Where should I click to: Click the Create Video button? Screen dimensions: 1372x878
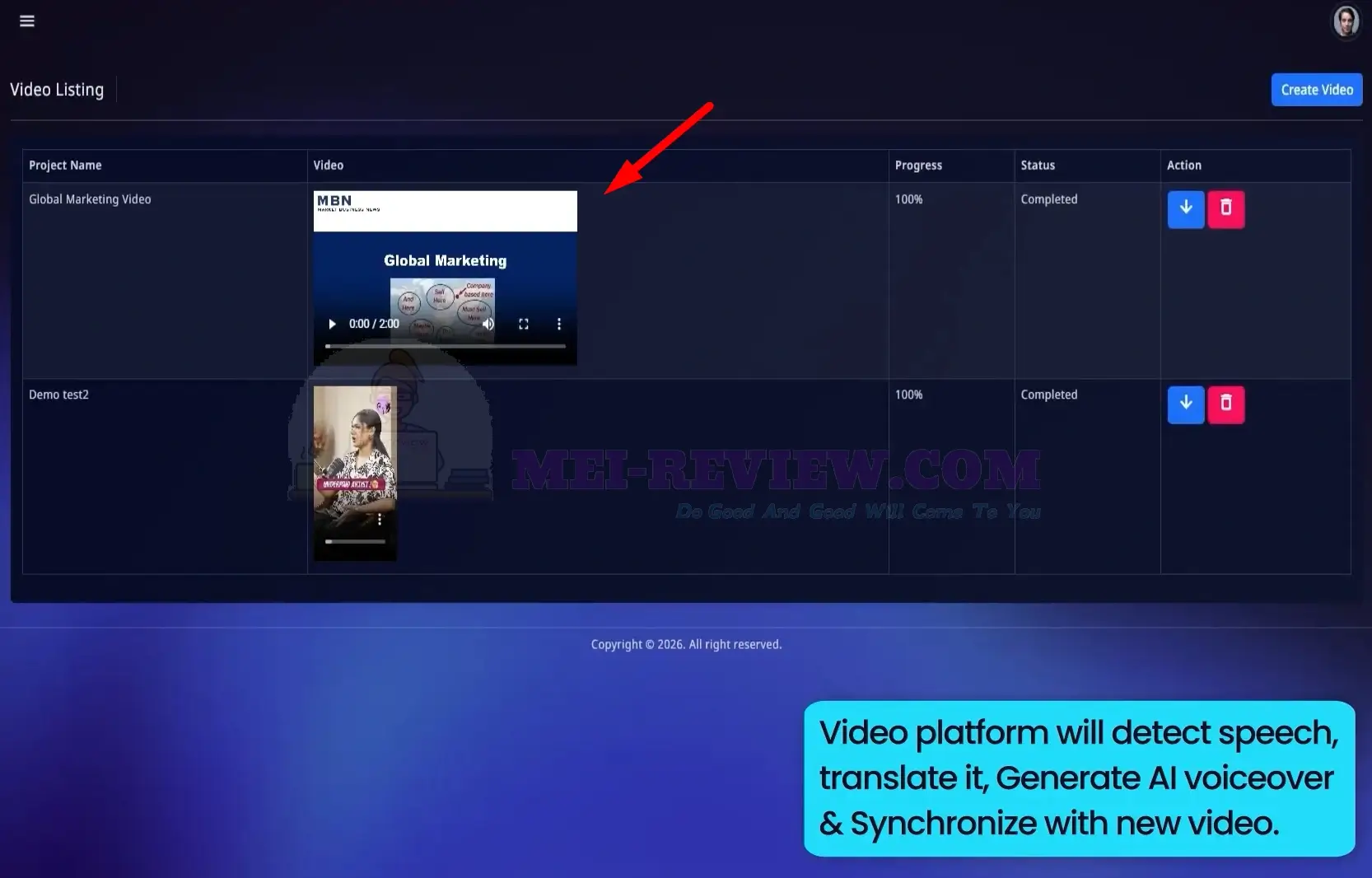tap(1316, 90)
